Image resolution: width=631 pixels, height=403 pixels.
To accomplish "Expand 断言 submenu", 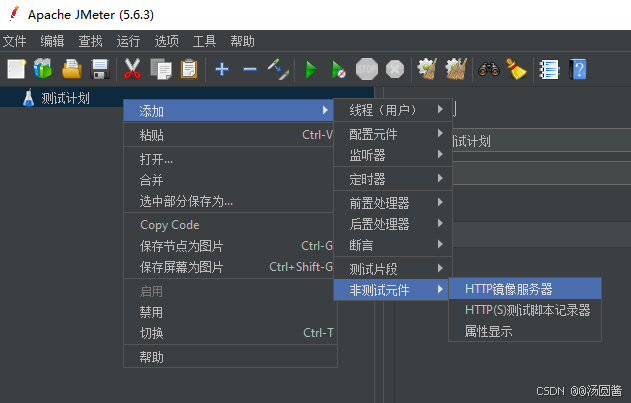I will pos(393,245).
